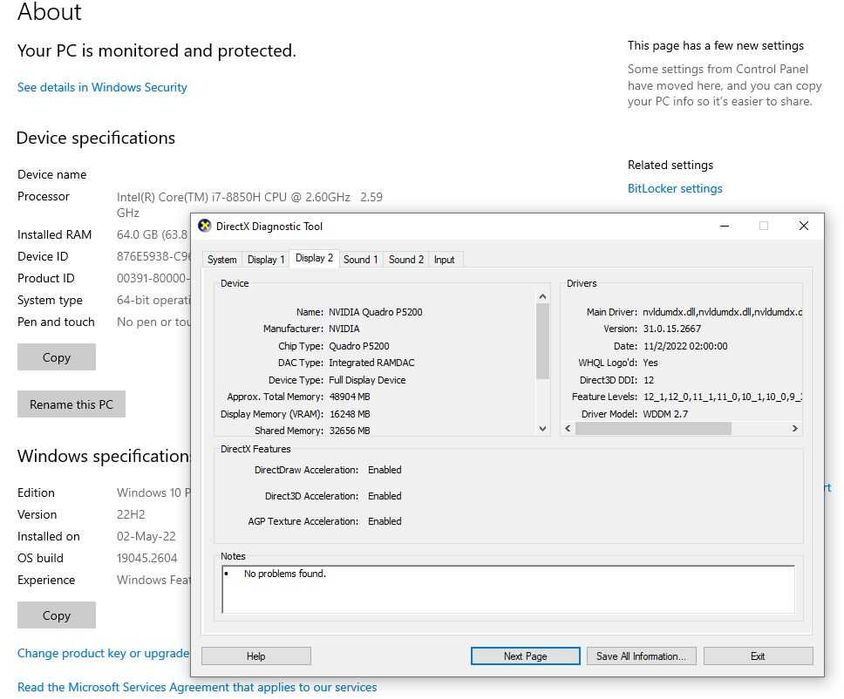Copy the Windows specifications
The width and height of the screenshot is (844, 699).
coord(57,615)
